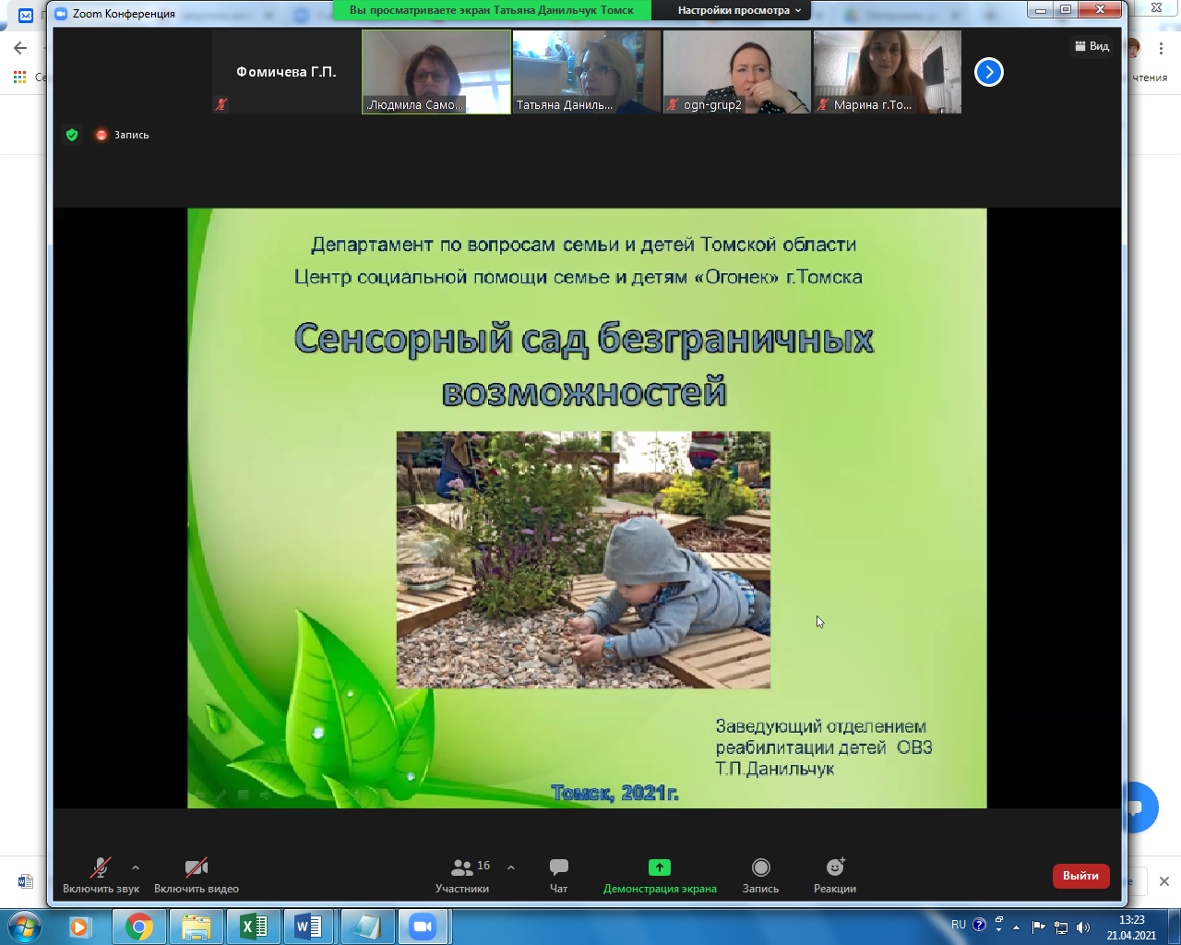
Task: Expand audio options arrow next to microphone
Action: 136,867
